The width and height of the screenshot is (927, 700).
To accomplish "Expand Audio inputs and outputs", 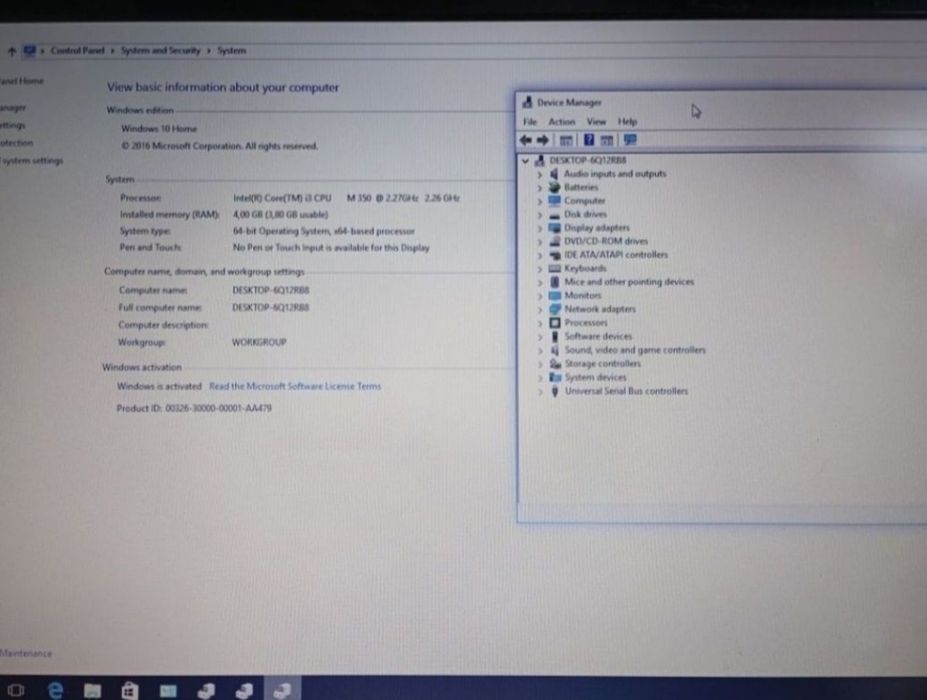I will click(x=539, y=174).
